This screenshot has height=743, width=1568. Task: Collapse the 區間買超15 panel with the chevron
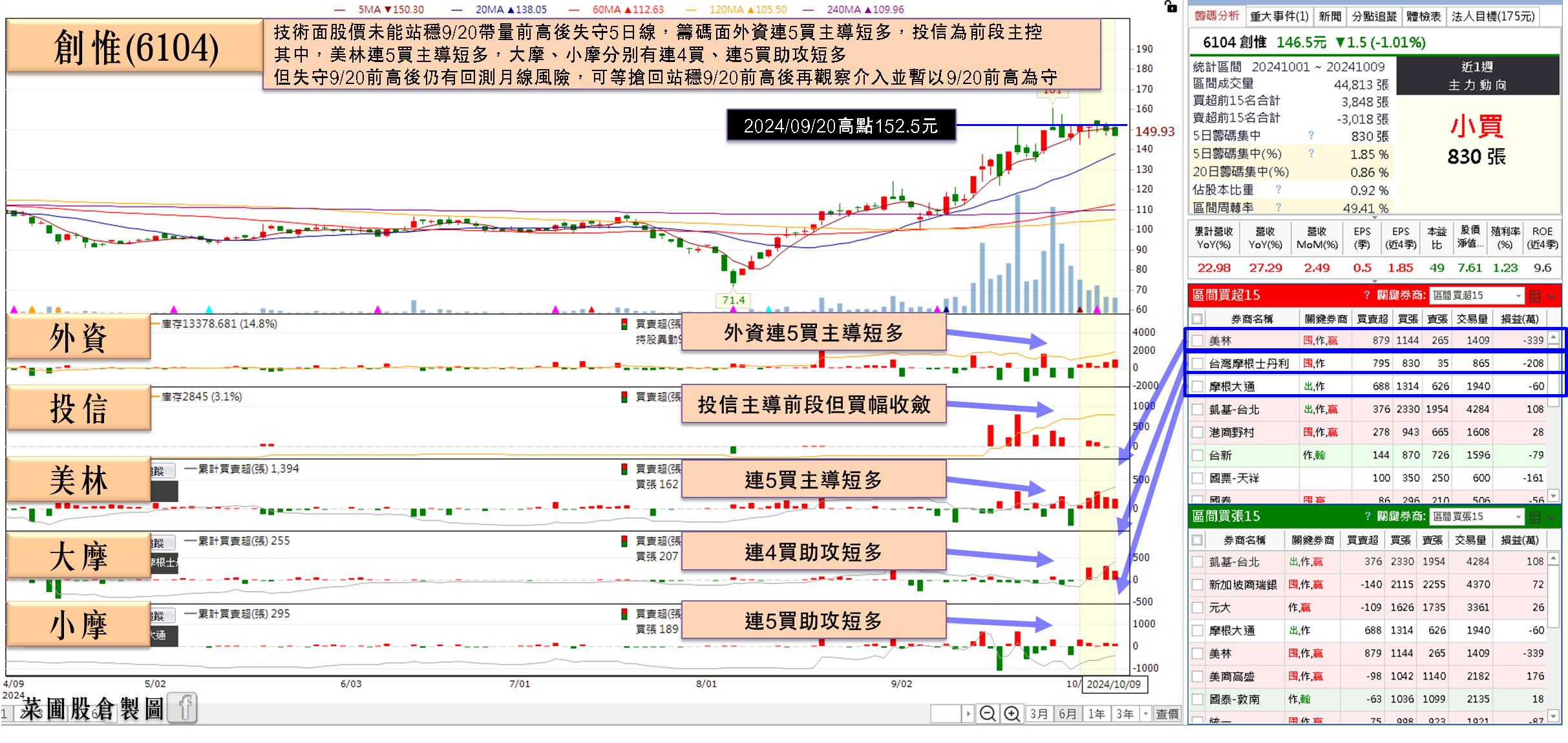click(x=1552, y=297)
